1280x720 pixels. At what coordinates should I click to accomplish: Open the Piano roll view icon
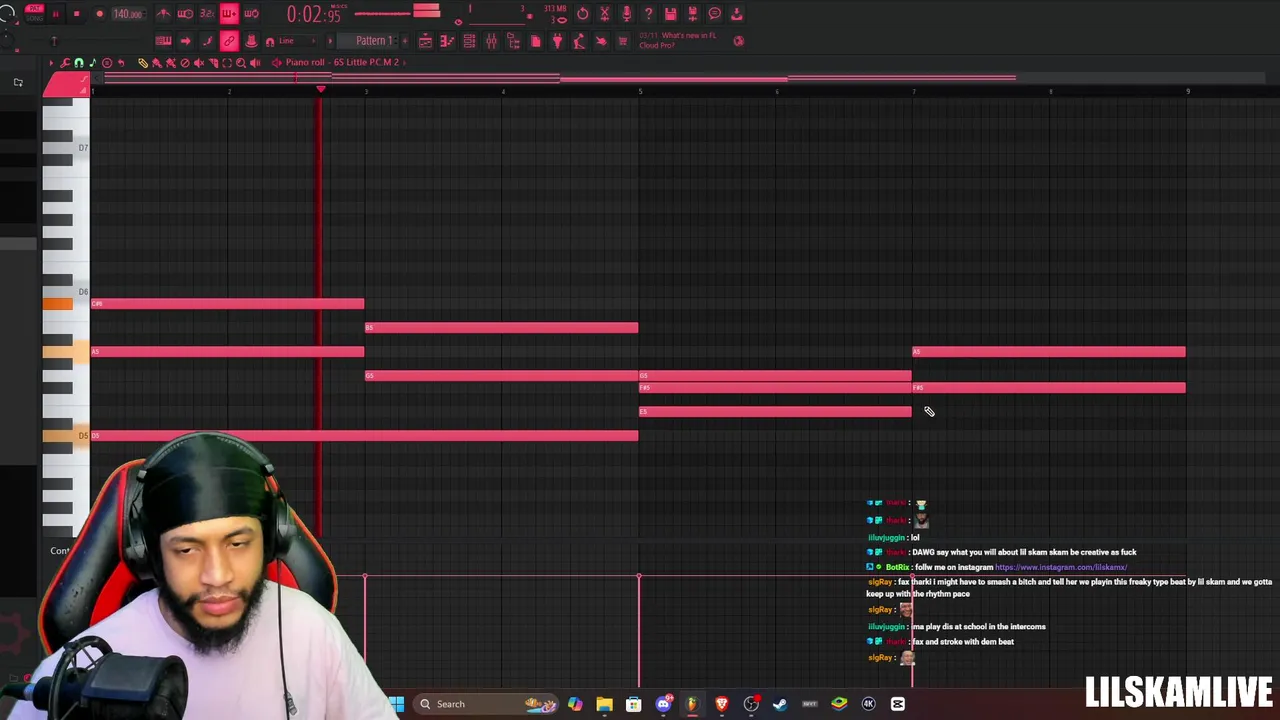click(447, 41)
